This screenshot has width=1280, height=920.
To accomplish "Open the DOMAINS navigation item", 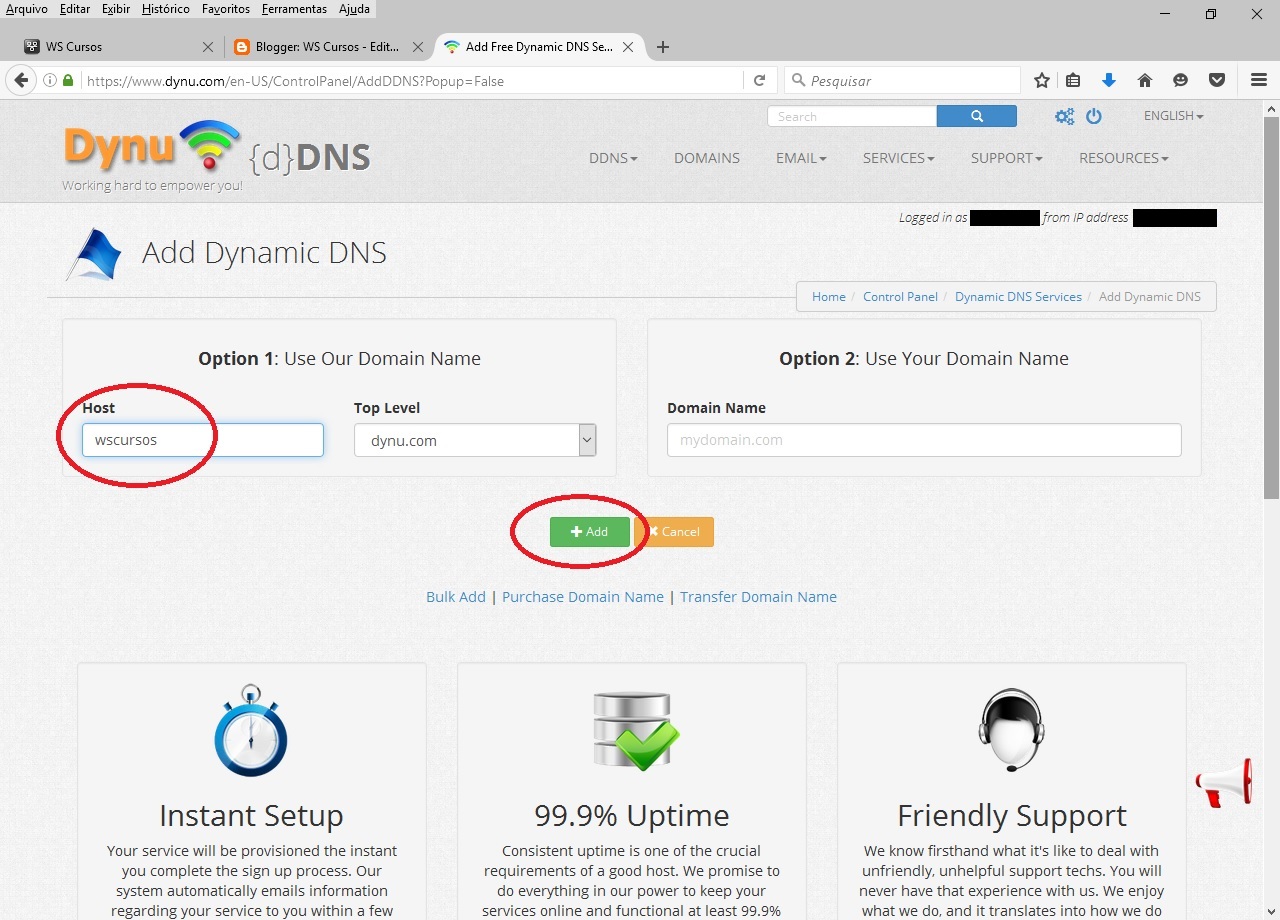I will coord(707,158).
